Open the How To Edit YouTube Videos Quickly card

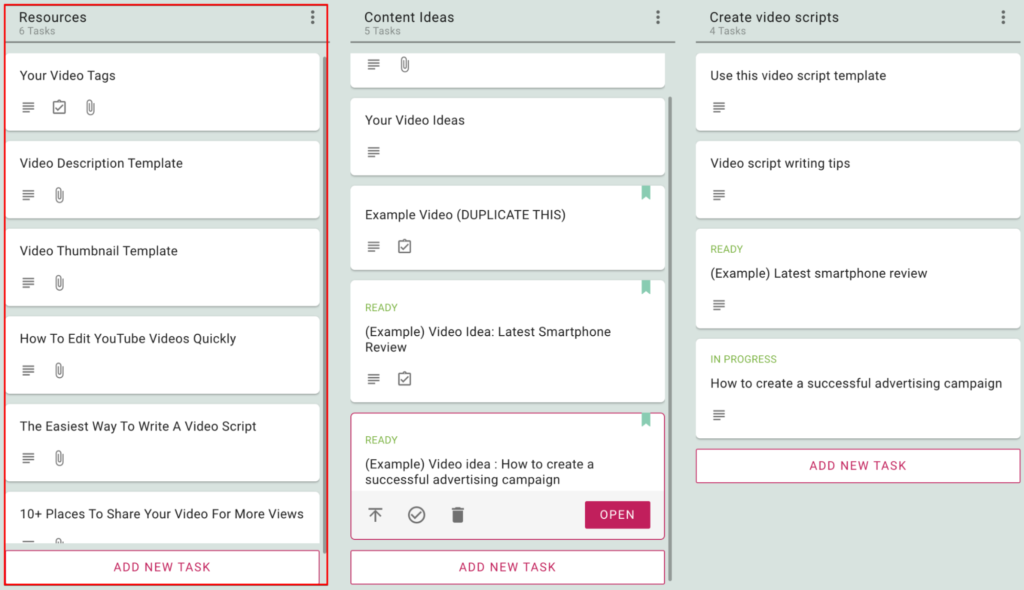163,355
